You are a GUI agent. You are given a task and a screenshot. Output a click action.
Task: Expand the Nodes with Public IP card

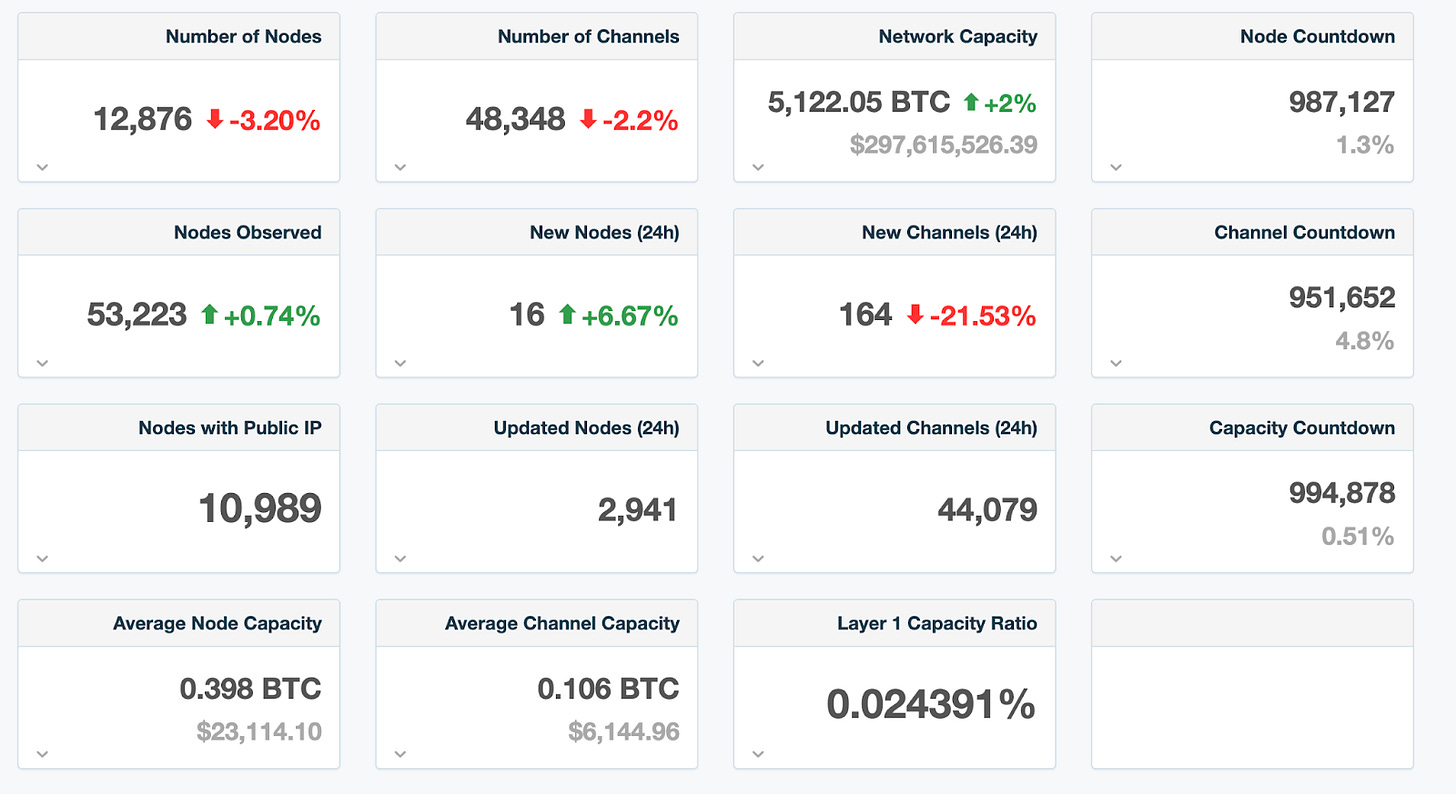42,558
